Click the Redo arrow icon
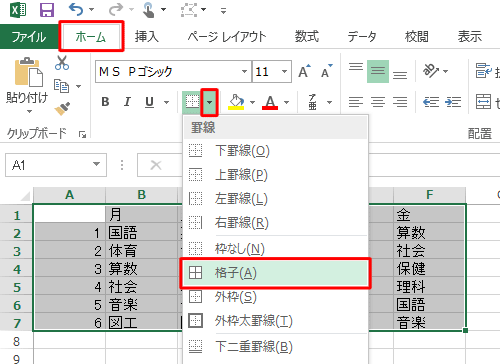 coord(116,10)
